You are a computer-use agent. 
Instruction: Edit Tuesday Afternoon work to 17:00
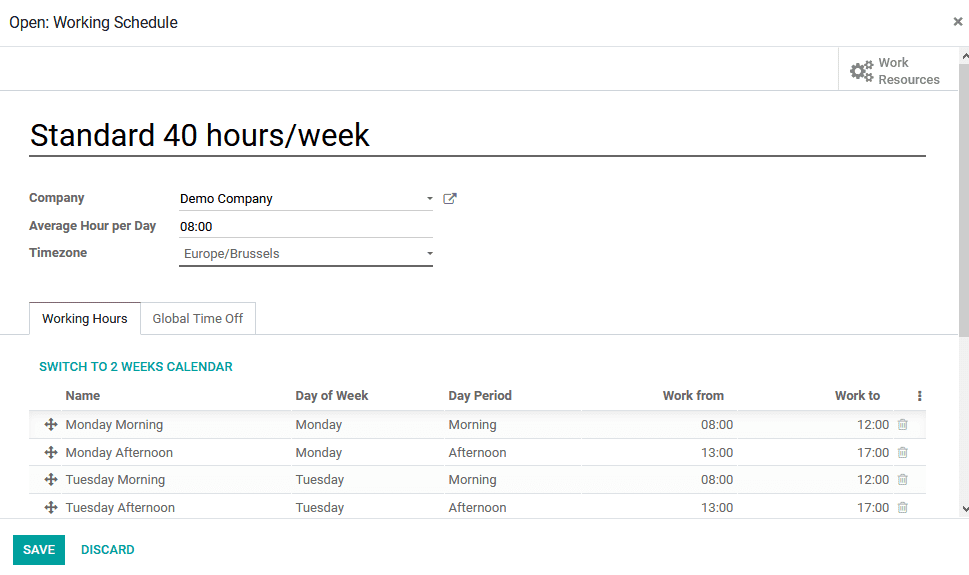click(x=873, y=508)
